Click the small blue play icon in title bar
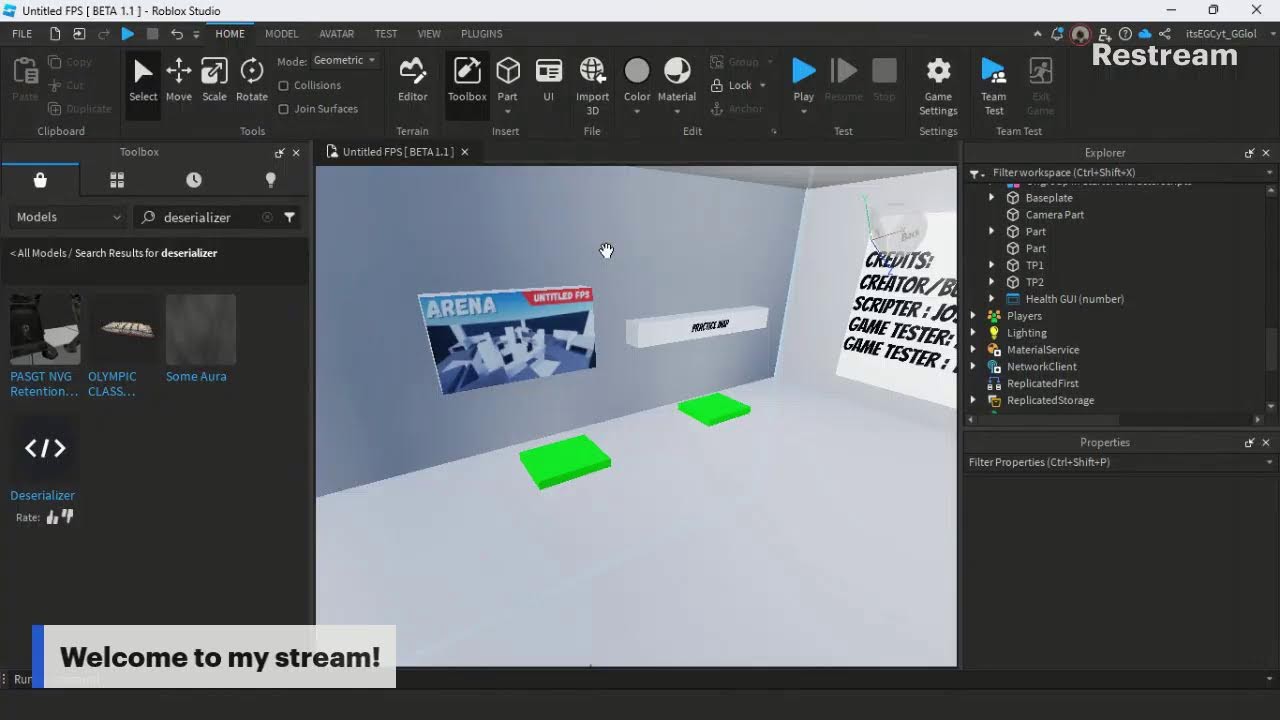This screenshot has height=720, width=1280. pyautogui.click(x=128, y=34)
